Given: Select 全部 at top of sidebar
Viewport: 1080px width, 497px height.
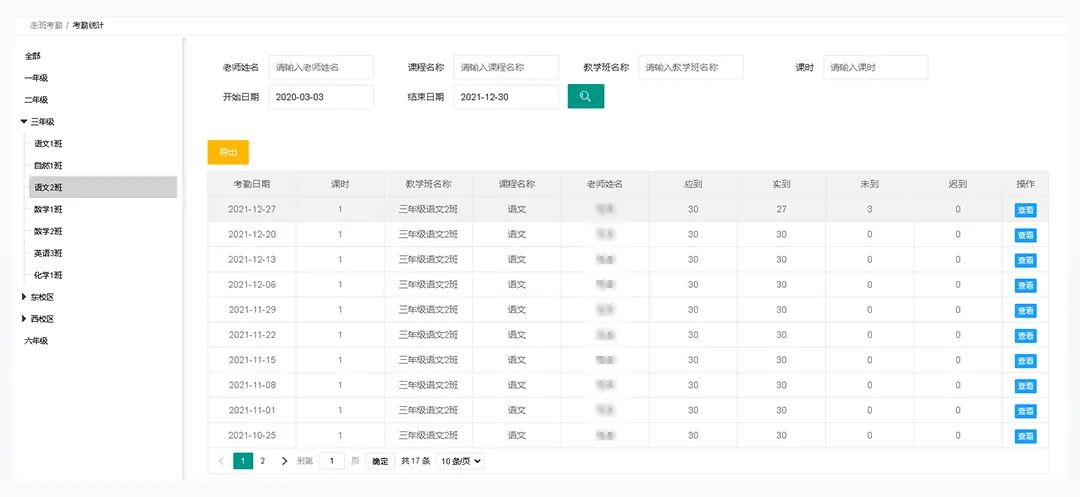Looking at the screenshot, I should point(33,55).
